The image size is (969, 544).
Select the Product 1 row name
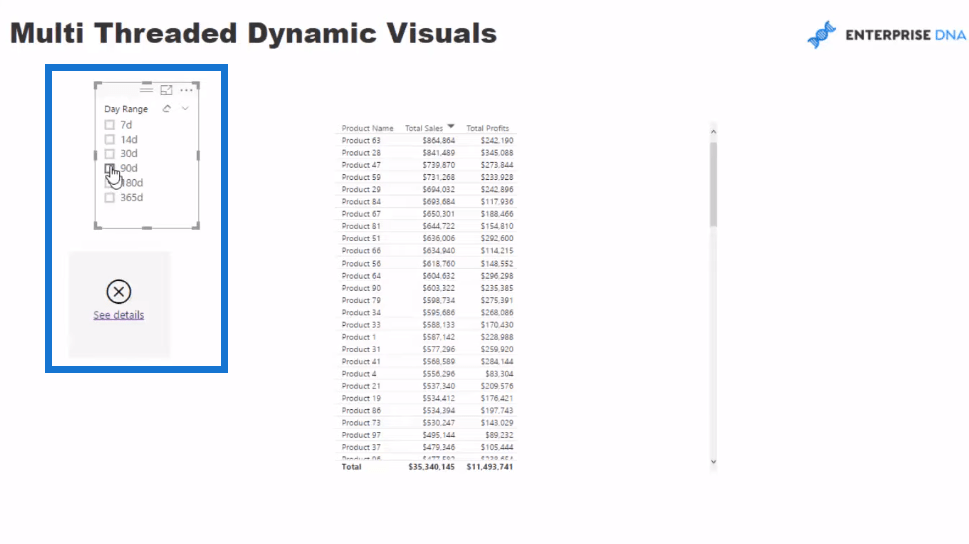(x=358, y=337)
